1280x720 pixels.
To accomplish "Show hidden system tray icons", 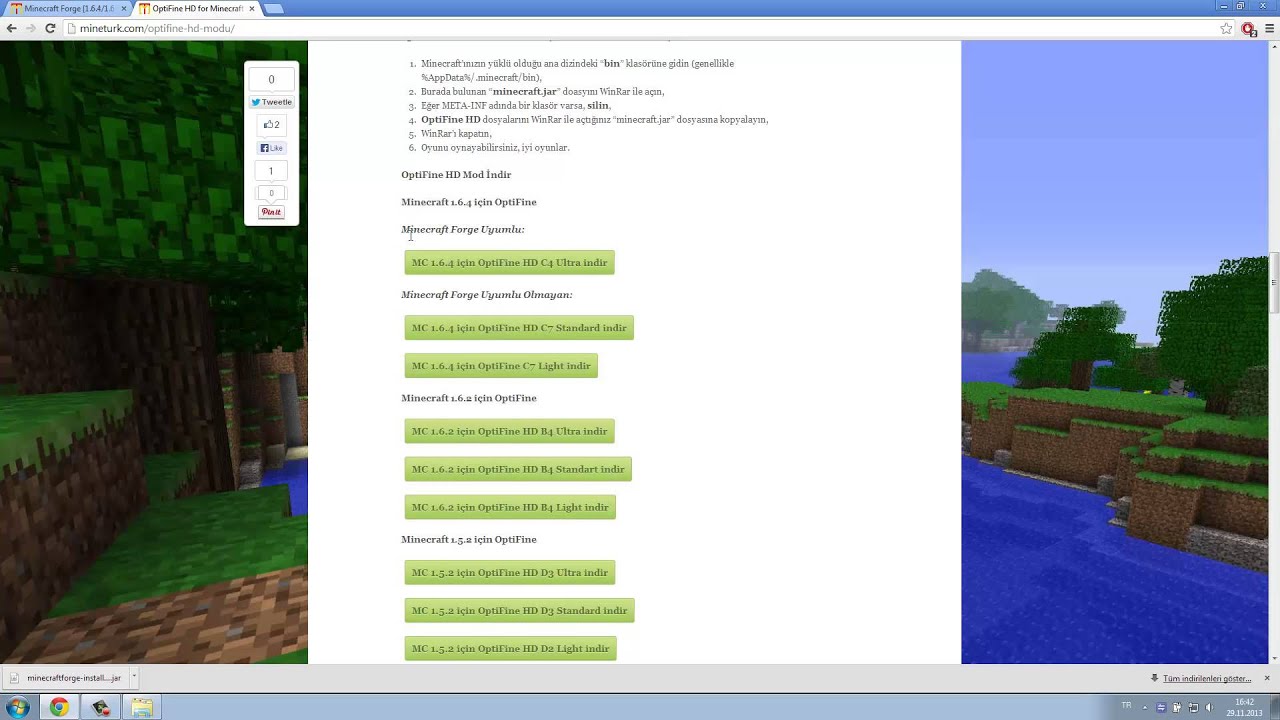I will pyautogui.click(x=1146, y=707).
